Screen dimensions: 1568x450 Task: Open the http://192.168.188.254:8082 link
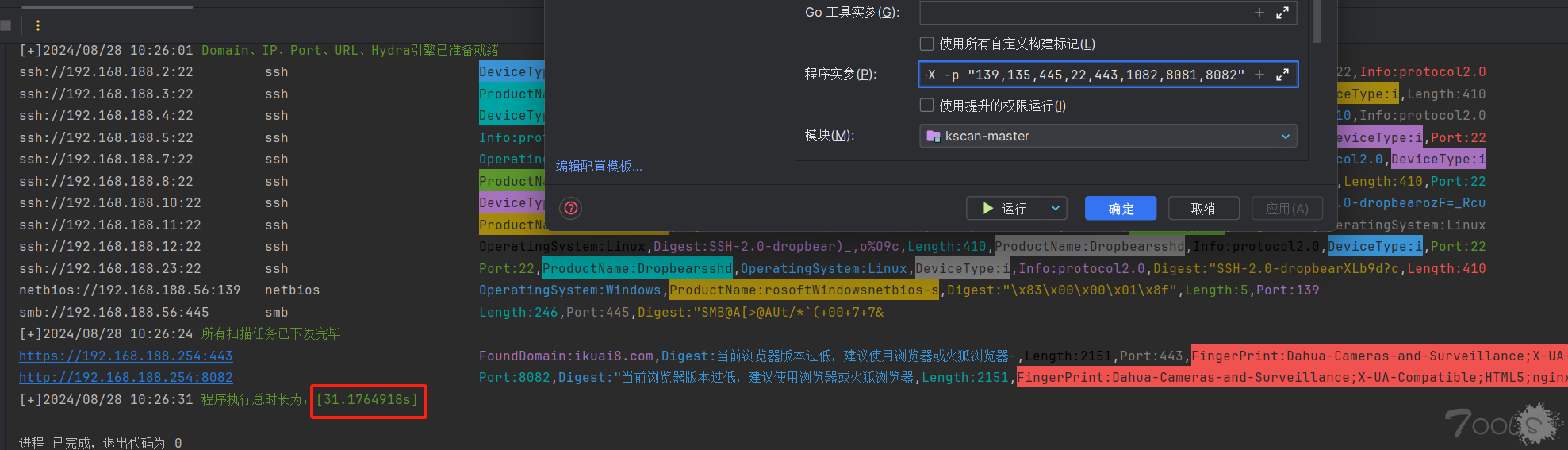pyautogui.click(x=125, y=378)
